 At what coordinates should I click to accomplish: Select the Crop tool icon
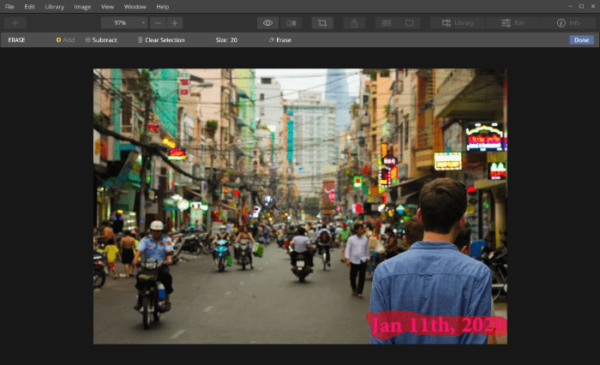(322, 23)
